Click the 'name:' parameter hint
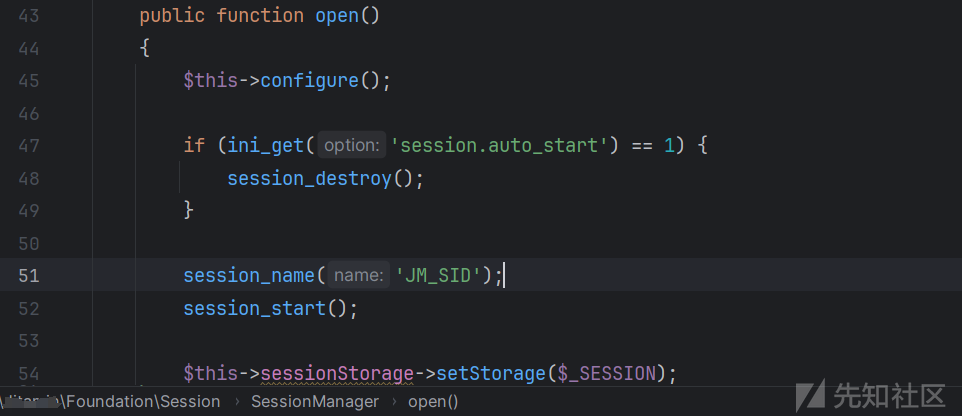962x416 pixels. click(358, 275)
